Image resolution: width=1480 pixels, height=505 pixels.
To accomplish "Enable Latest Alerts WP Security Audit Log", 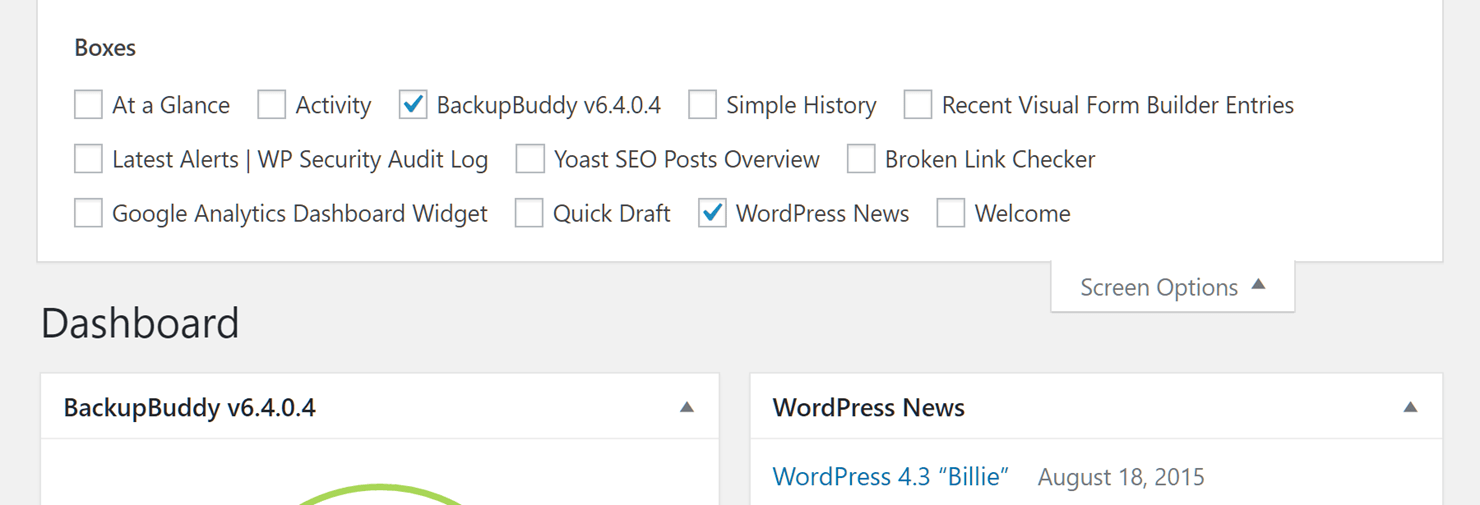I will pyautogui.click(x=88, y=158).
